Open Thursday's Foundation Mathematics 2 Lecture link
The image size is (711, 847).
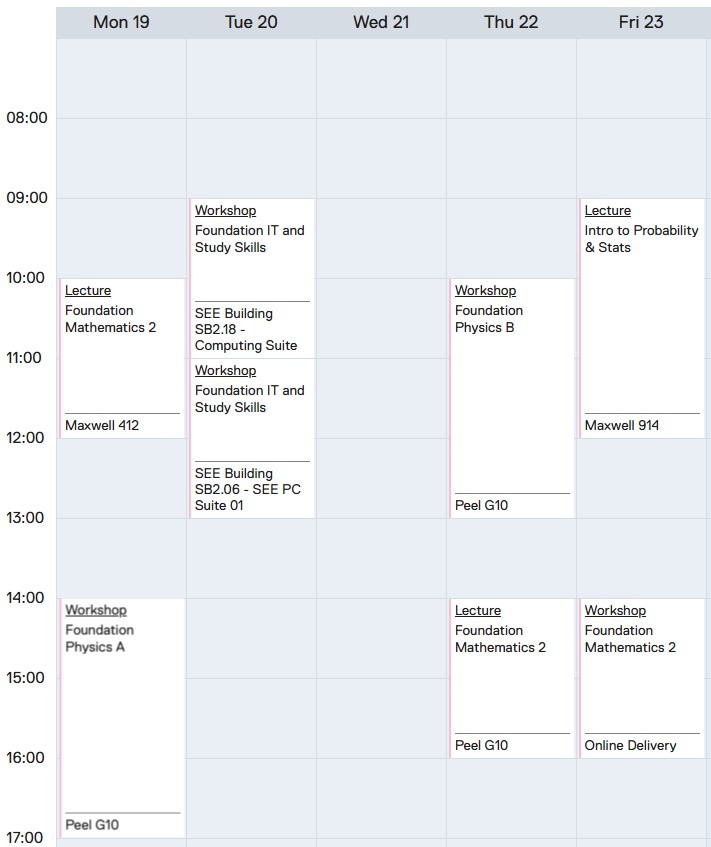[478, 611]
